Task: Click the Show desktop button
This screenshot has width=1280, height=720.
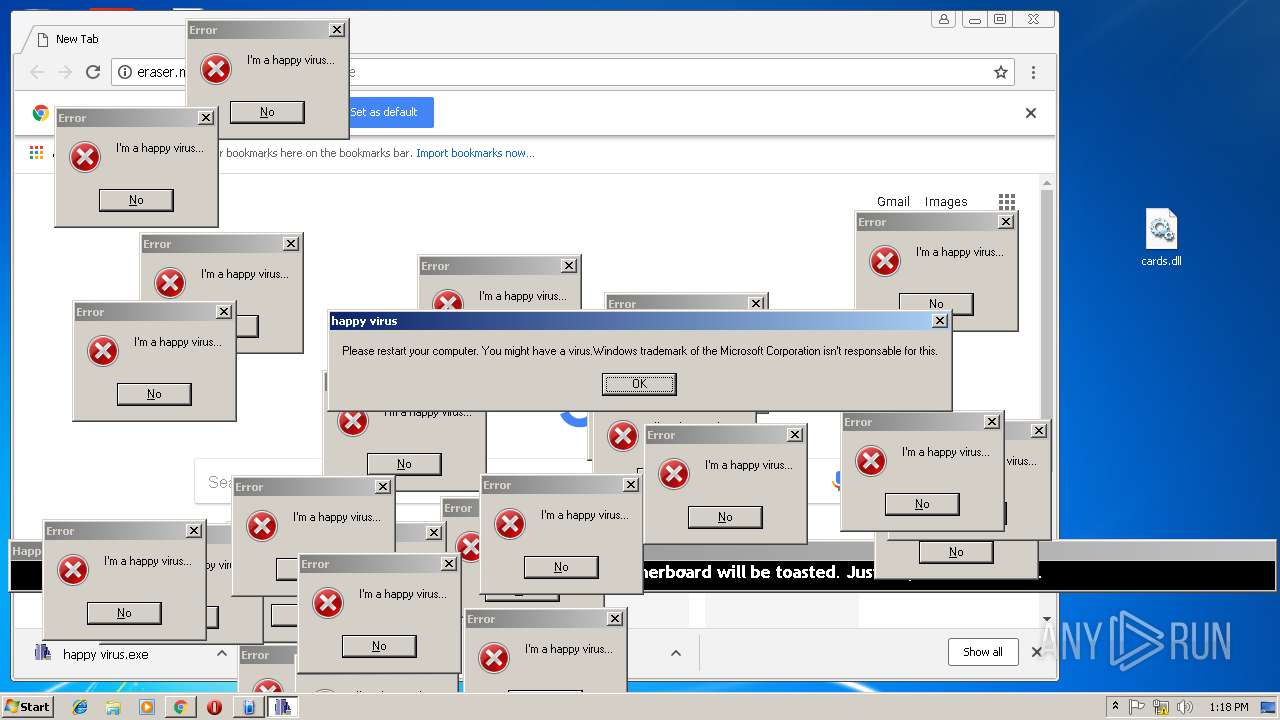Action: click(1270, 707)
